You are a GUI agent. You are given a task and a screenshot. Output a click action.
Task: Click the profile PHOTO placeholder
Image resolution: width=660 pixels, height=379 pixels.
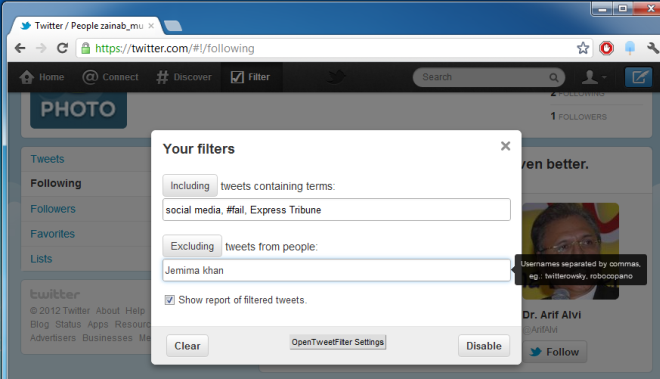point(78,110)
